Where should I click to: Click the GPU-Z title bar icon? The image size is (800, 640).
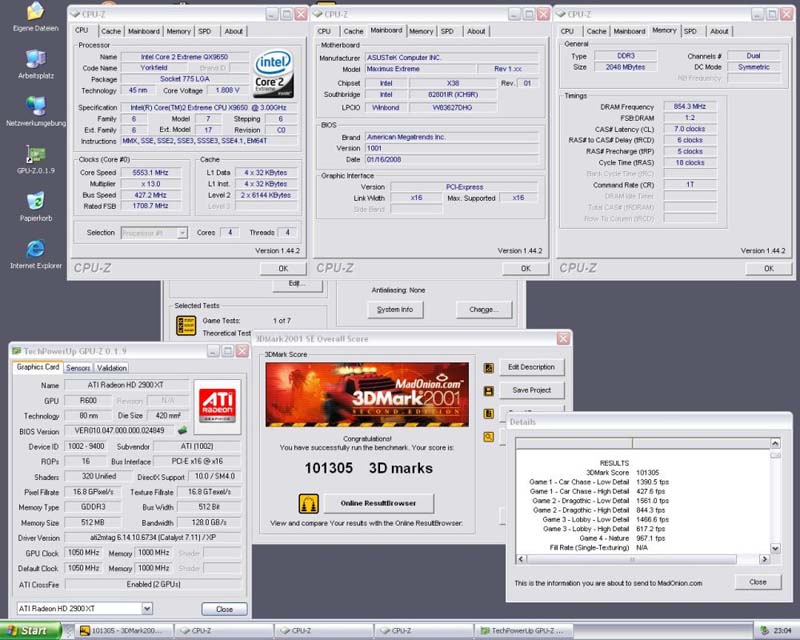tap(16, 351)
